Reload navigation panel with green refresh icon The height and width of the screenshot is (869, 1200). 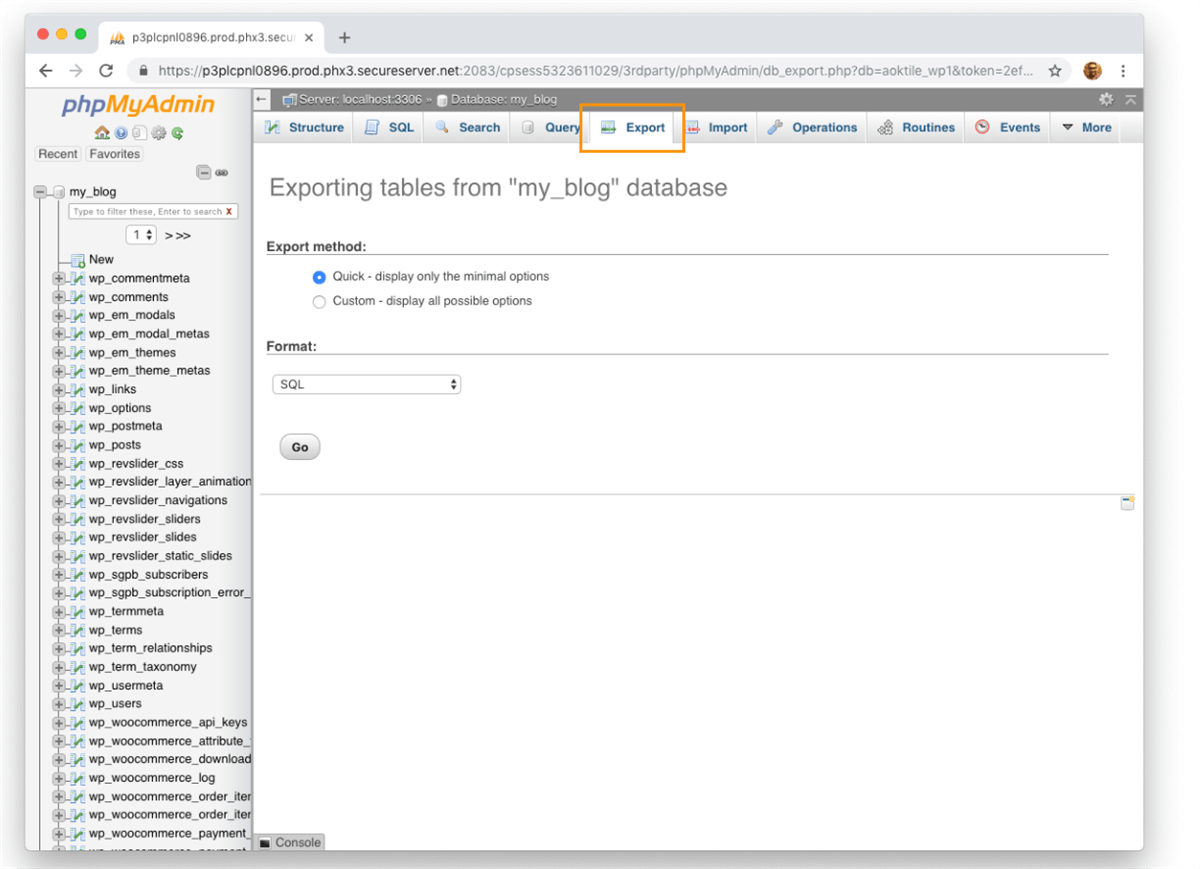[x=178, y=133]
